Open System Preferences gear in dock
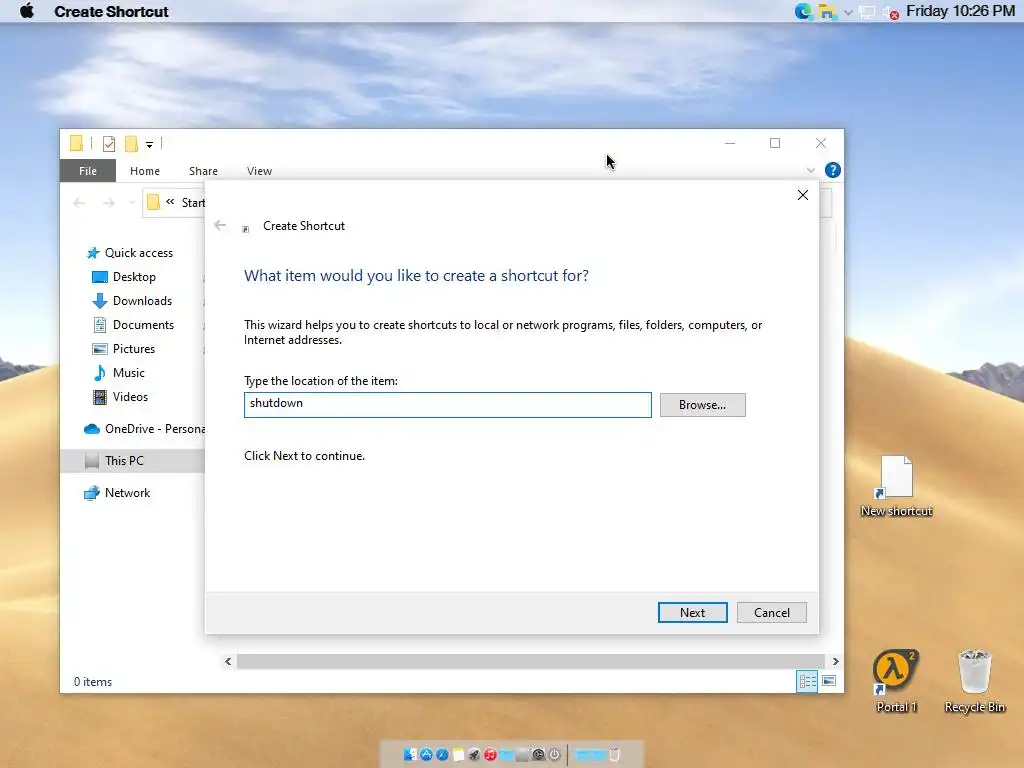Viewport: 1024px width, 768px height. point(539,754)
